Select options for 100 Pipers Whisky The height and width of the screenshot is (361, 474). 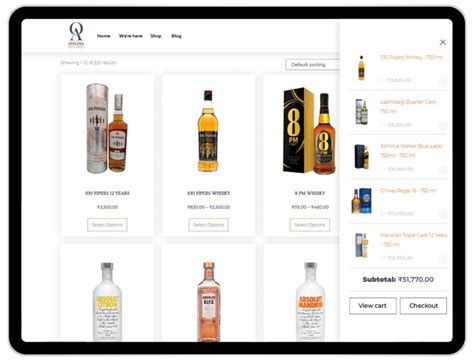(x=209, y=225)
